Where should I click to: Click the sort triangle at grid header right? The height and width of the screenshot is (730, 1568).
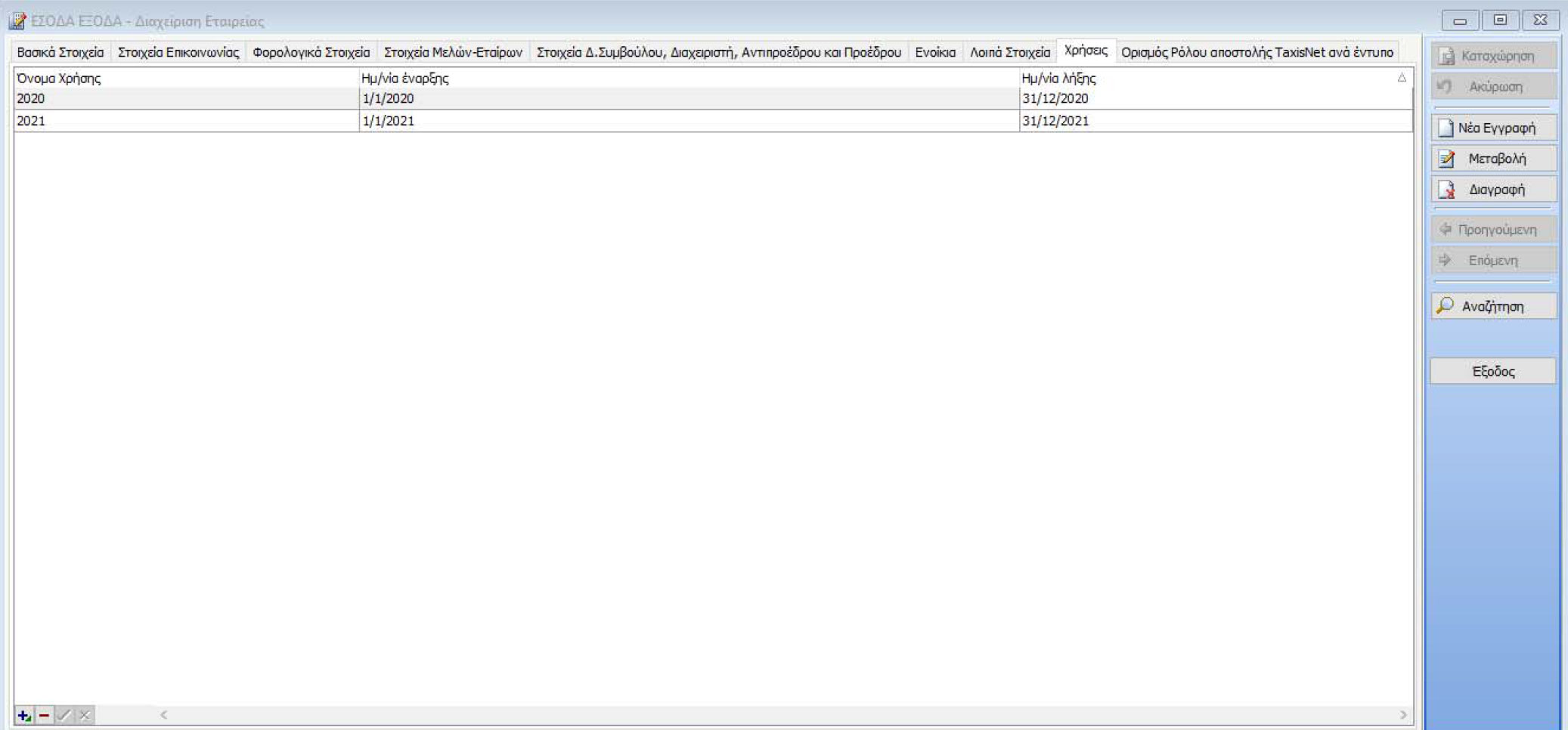1401,78
